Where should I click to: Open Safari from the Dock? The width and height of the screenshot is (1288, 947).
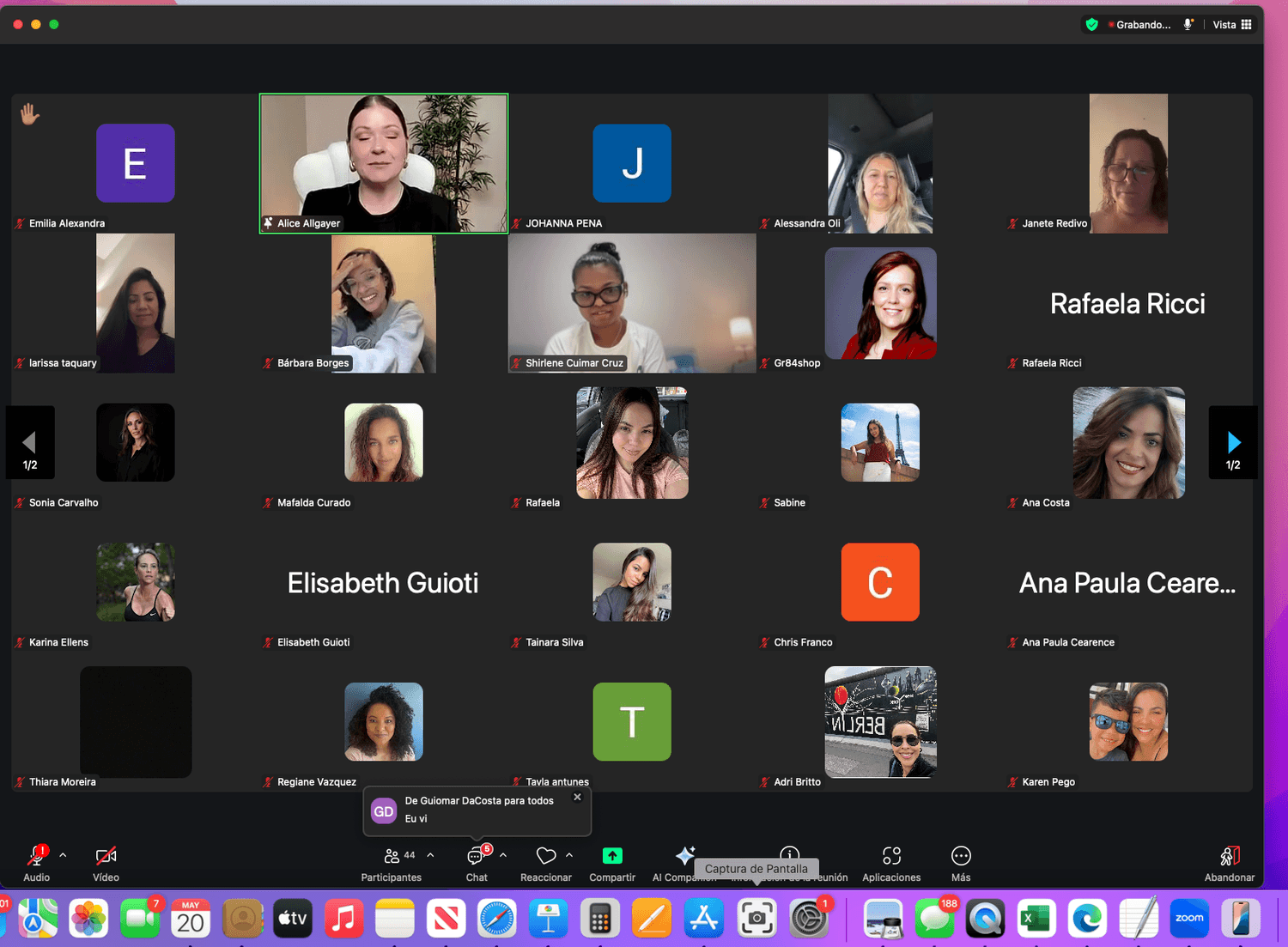497,919
